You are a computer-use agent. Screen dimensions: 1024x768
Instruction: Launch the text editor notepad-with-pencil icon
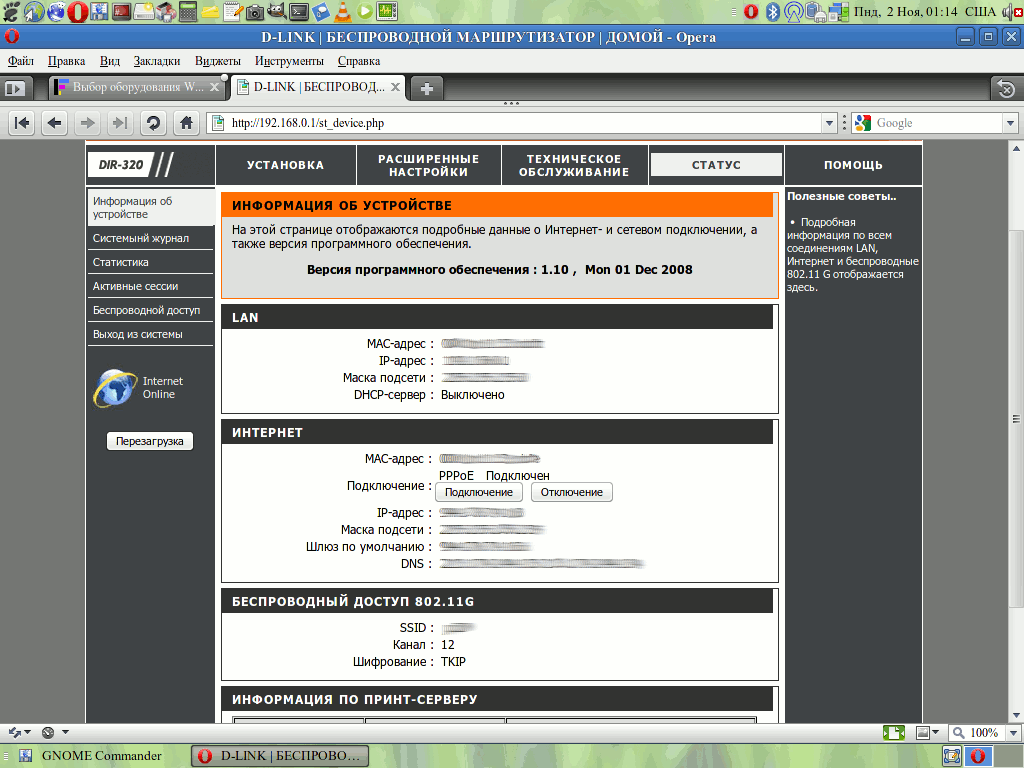point(232,11)
